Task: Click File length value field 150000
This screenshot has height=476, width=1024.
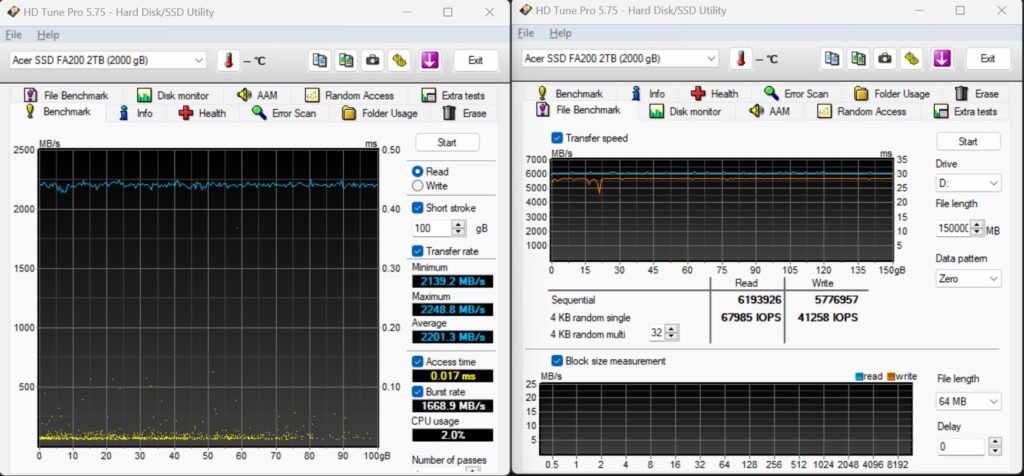Action: coord(953,229)
